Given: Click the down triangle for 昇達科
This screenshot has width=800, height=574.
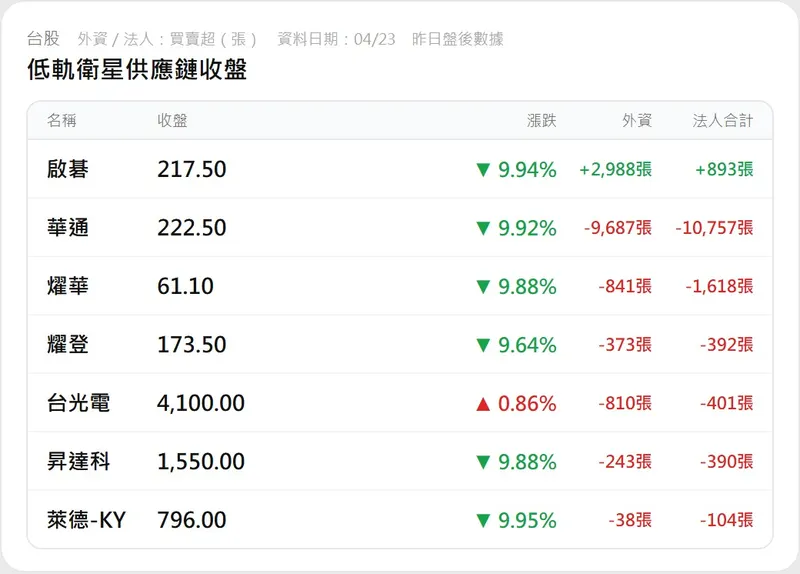Looking at the screenshot, I should pyautogui.click(x=483, y=462).
